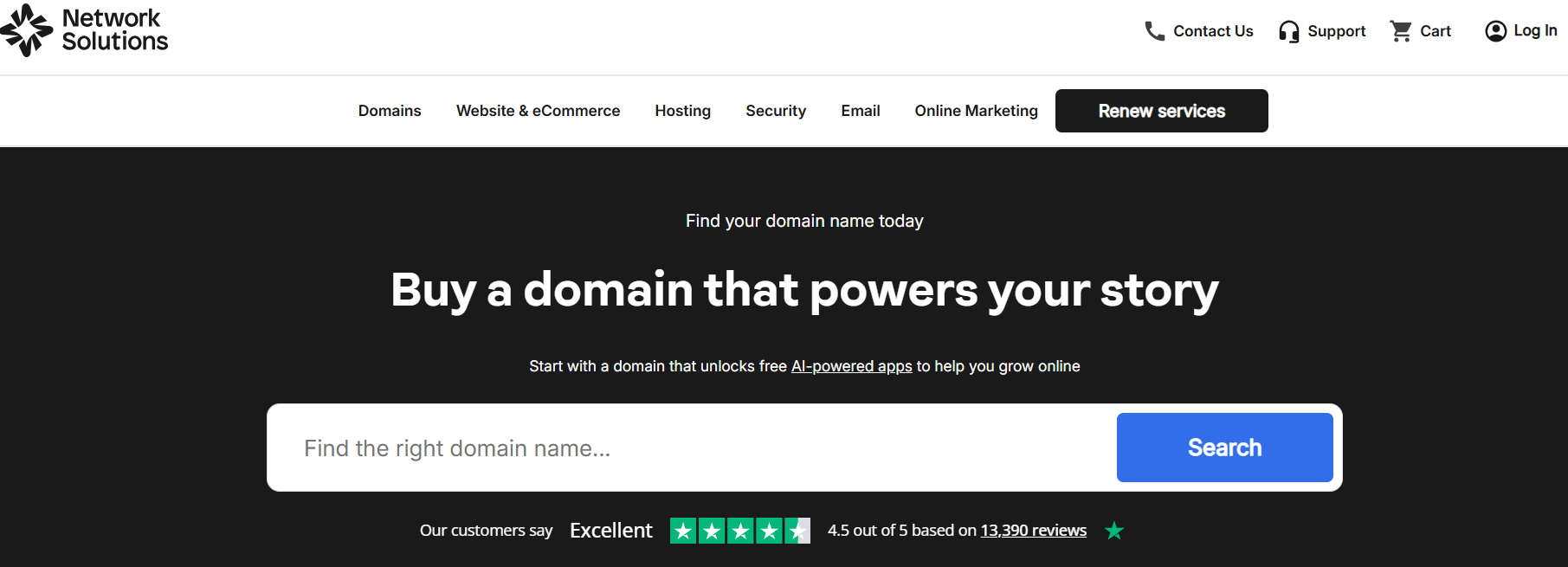Open the Support link text
Viewport: 1568px width, 567px height.
[1336, 31]
